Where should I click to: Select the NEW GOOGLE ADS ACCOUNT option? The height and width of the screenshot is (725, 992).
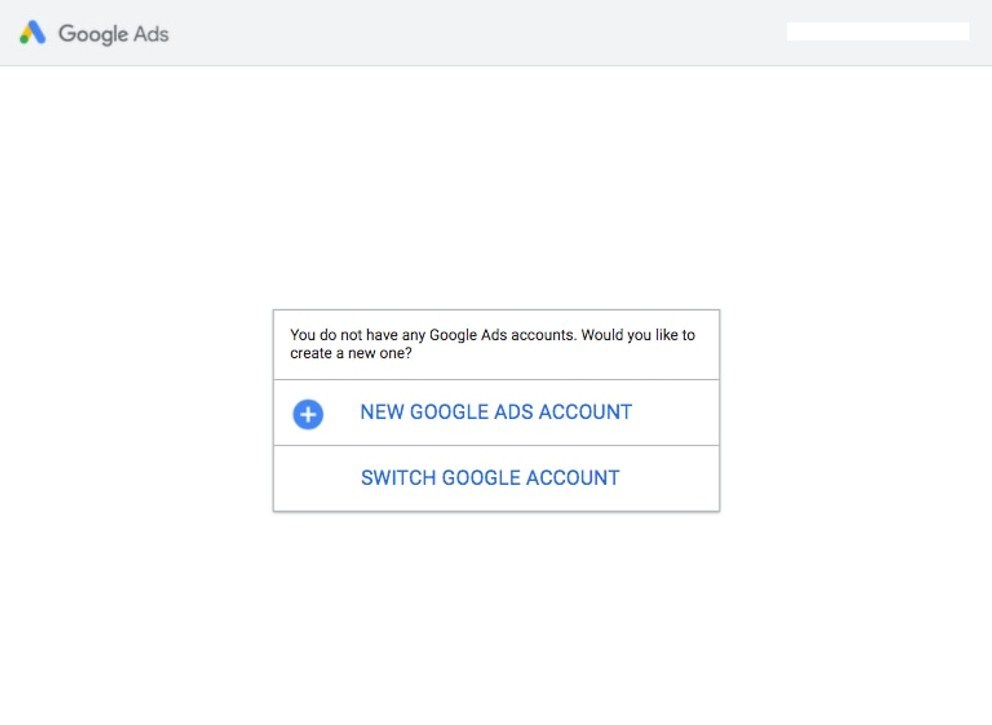coord(496,412)
